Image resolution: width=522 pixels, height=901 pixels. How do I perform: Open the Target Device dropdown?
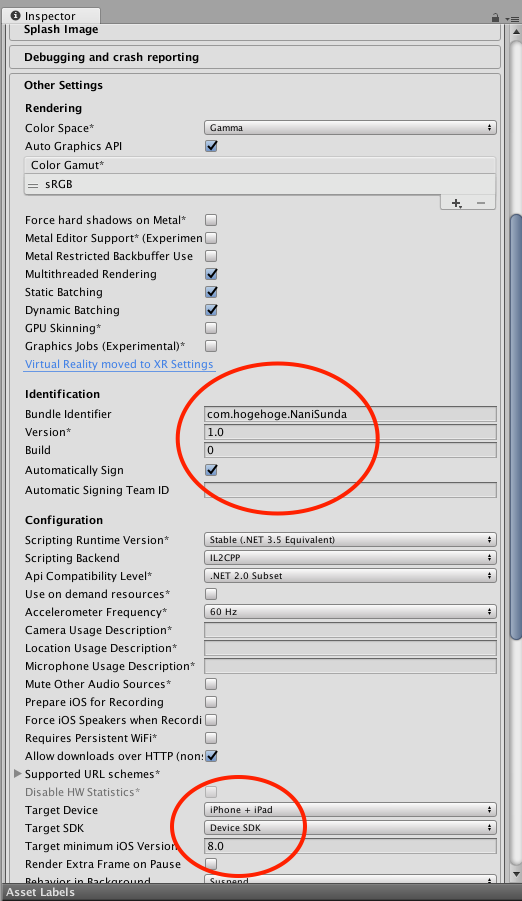(x=350, y=810)
